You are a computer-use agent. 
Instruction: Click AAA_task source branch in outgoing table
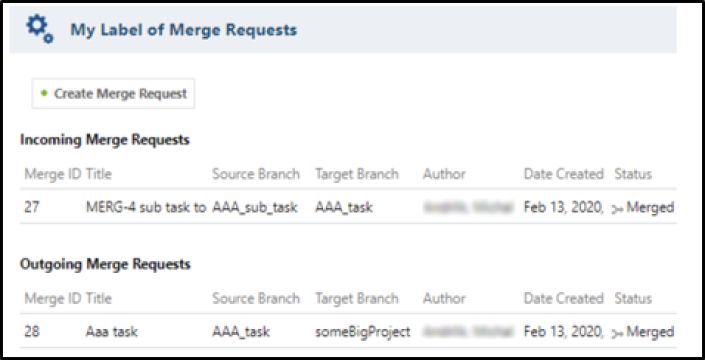241,332
